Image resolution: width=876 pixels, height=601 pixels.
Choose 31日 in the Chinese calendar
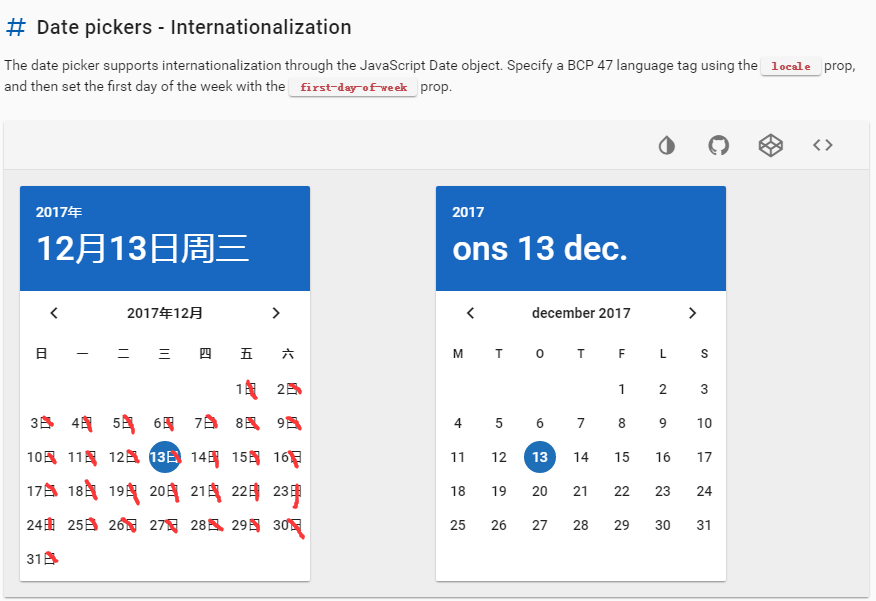[41, 559]
